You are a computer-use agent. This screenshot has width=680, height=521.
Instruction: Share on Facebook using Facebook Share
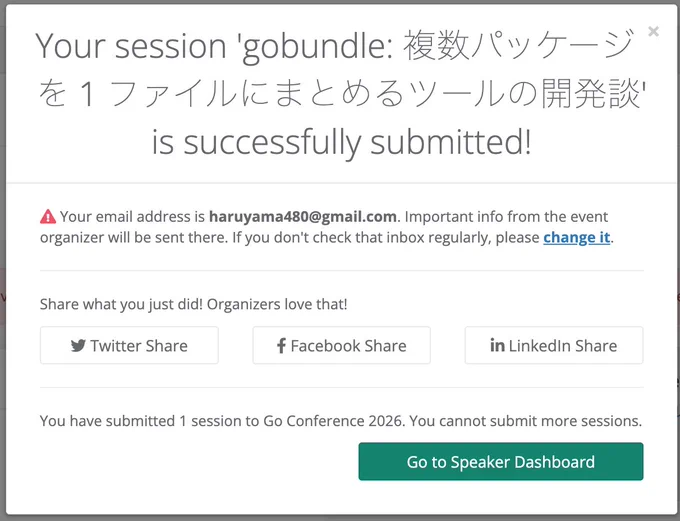click(x=342, y=345)
